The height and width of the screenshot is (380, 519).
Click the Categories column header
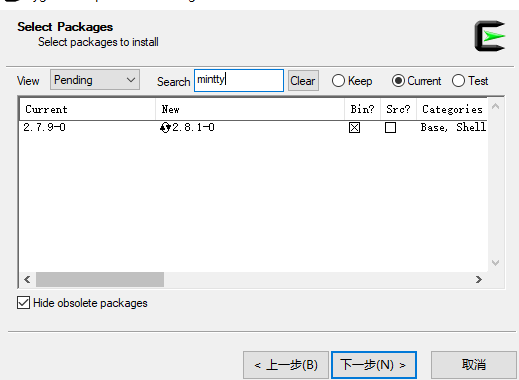[452, 109]
